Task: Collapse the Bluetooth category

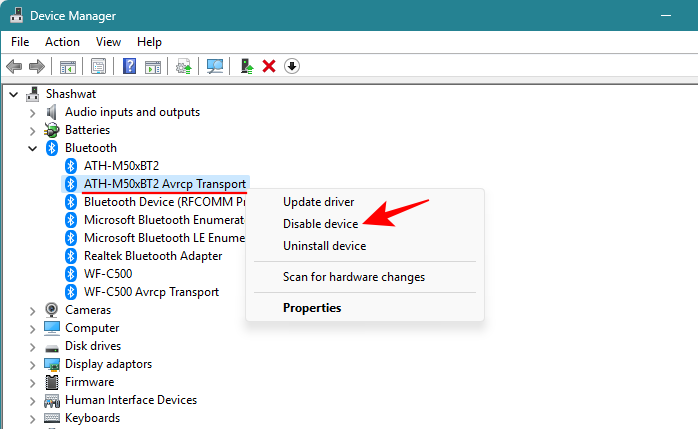Action: 32,149
